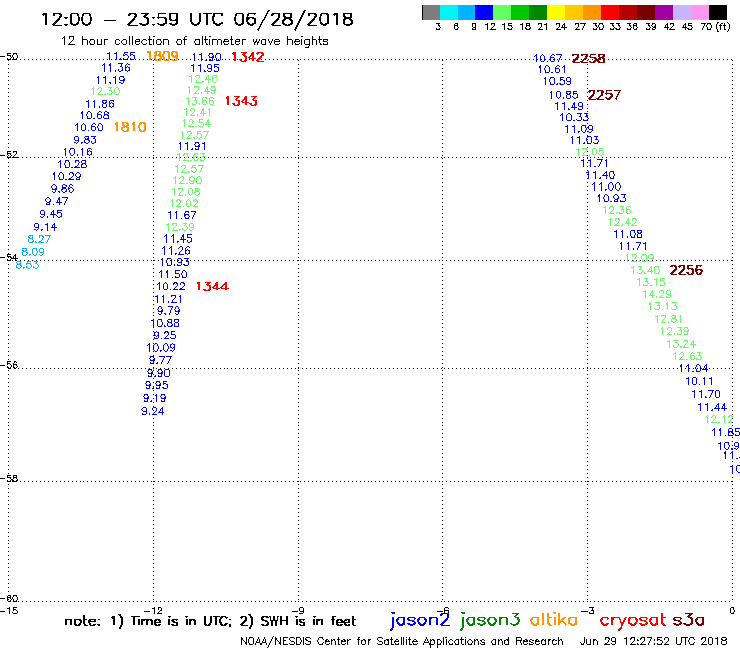Click the cryosat satellite legend label
740x650 pixels.
pyautogui.click(x=633, y=620)
